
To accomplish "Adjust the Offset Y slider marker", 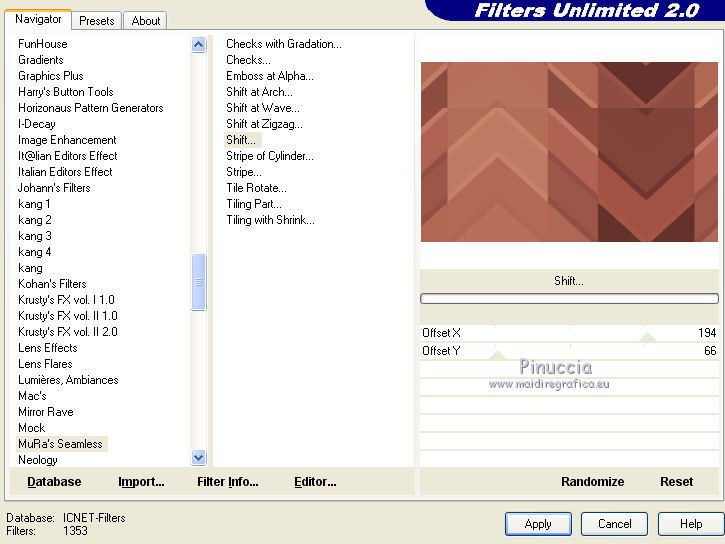I will pyautogui.click(x=498, y=355).
